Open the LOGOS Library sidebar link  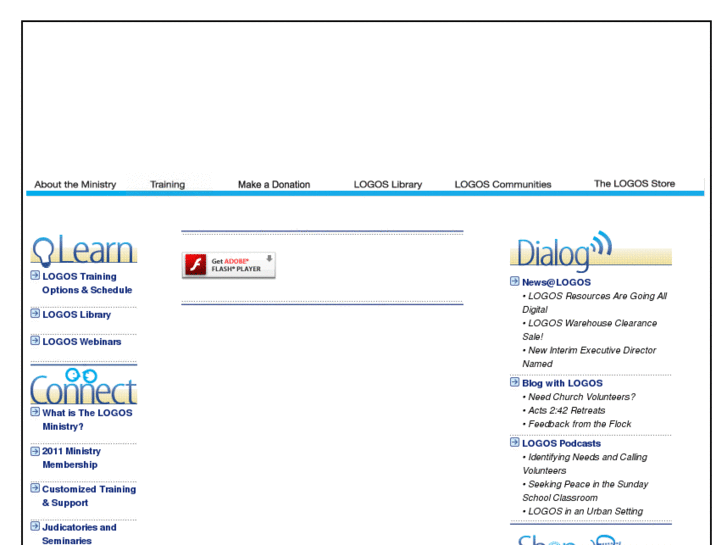click(x=77, y=314)
